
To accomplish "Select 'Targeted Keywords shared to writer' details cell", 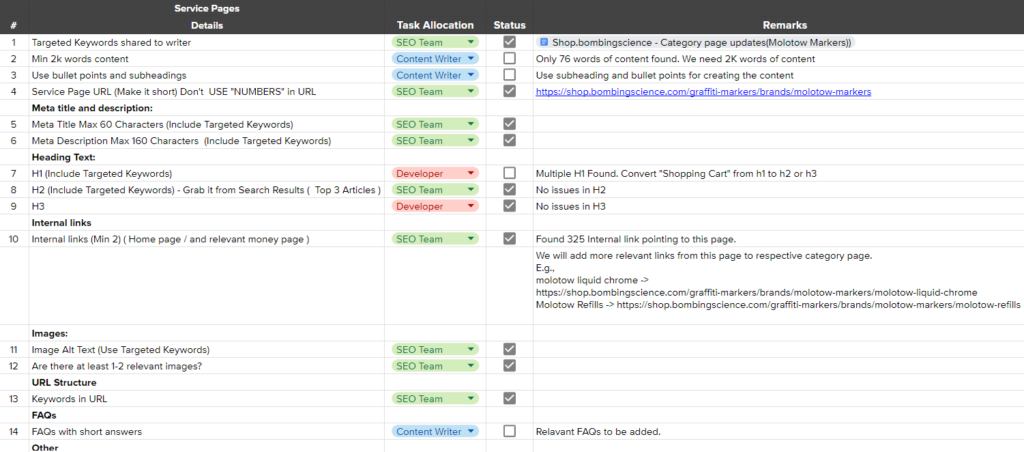I will tap(207, 42).
